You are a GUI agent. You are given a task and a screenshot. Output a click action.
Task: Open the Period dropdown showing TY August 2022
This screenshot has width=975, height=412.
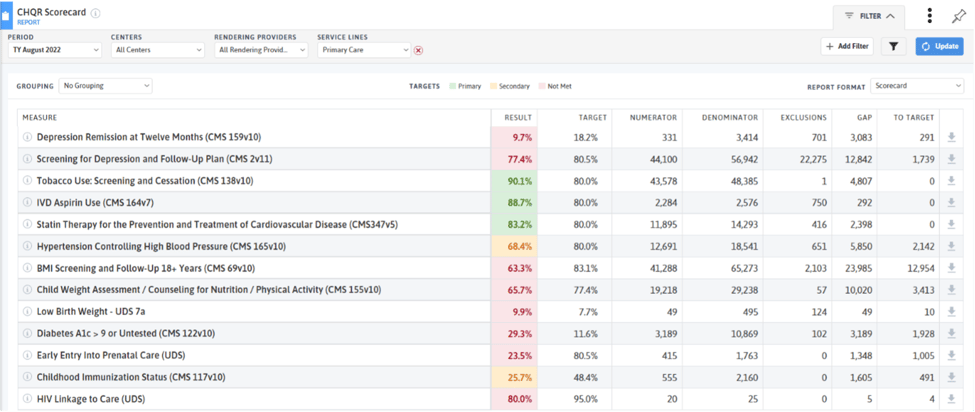(x=54, y=50)
